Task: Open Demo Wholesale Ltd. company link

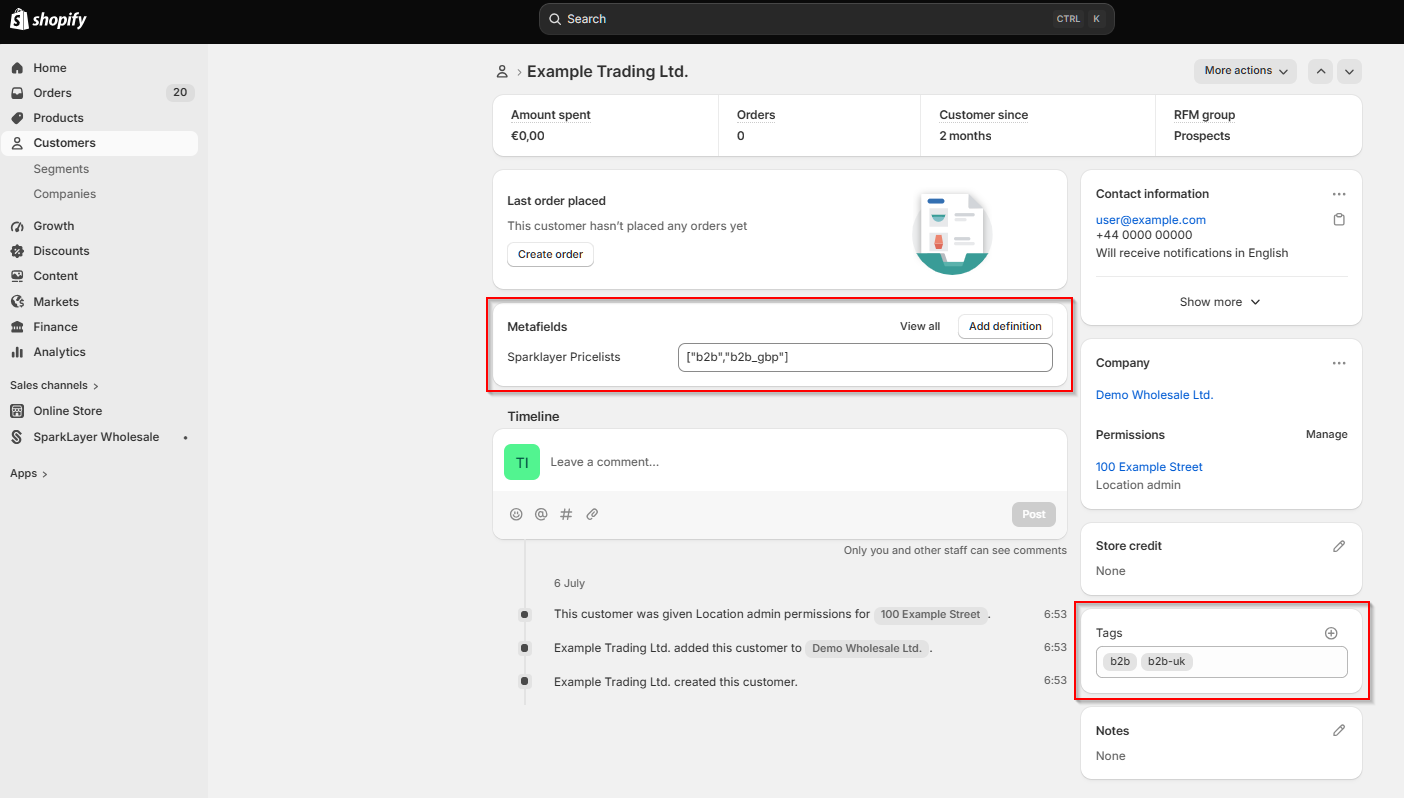Action: [1154, 395]
